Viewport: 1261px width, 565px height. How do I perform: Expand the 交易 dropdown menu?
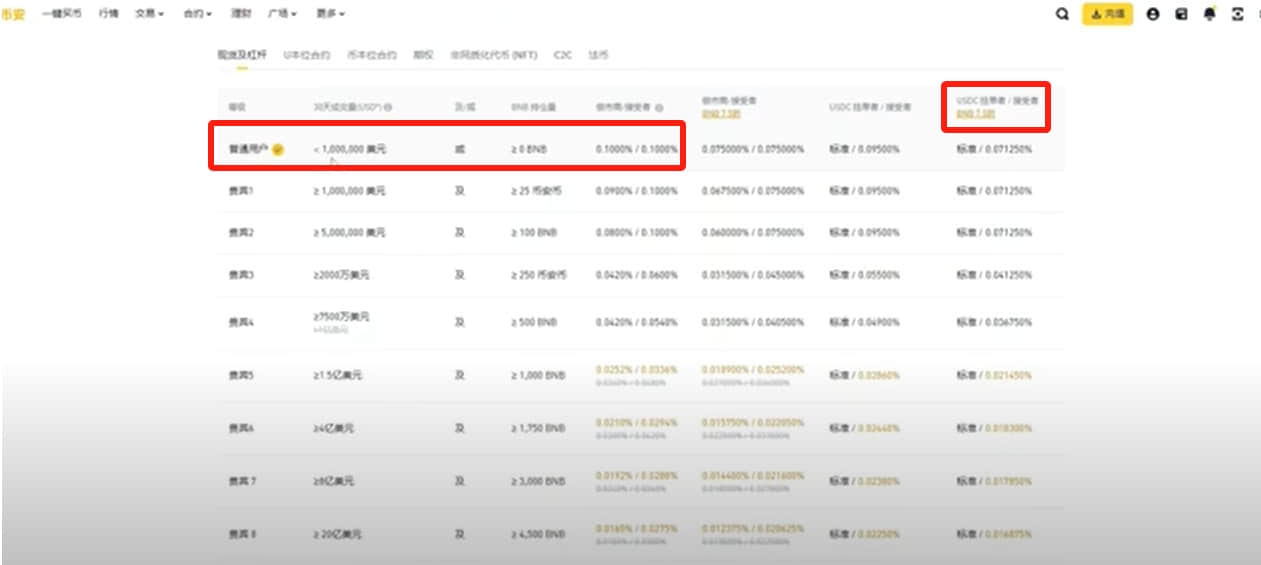tap(150, 14)
